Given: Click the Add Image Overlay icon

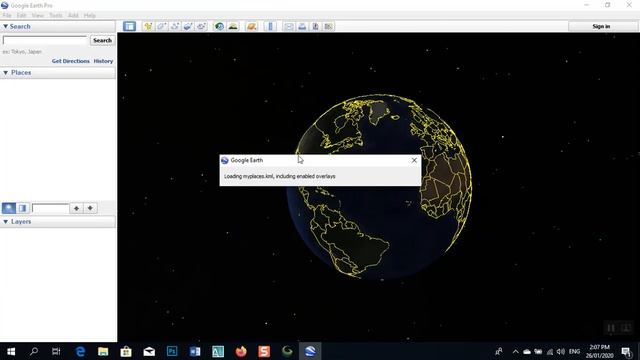Looking at the screenshot, I should point(188,26).
